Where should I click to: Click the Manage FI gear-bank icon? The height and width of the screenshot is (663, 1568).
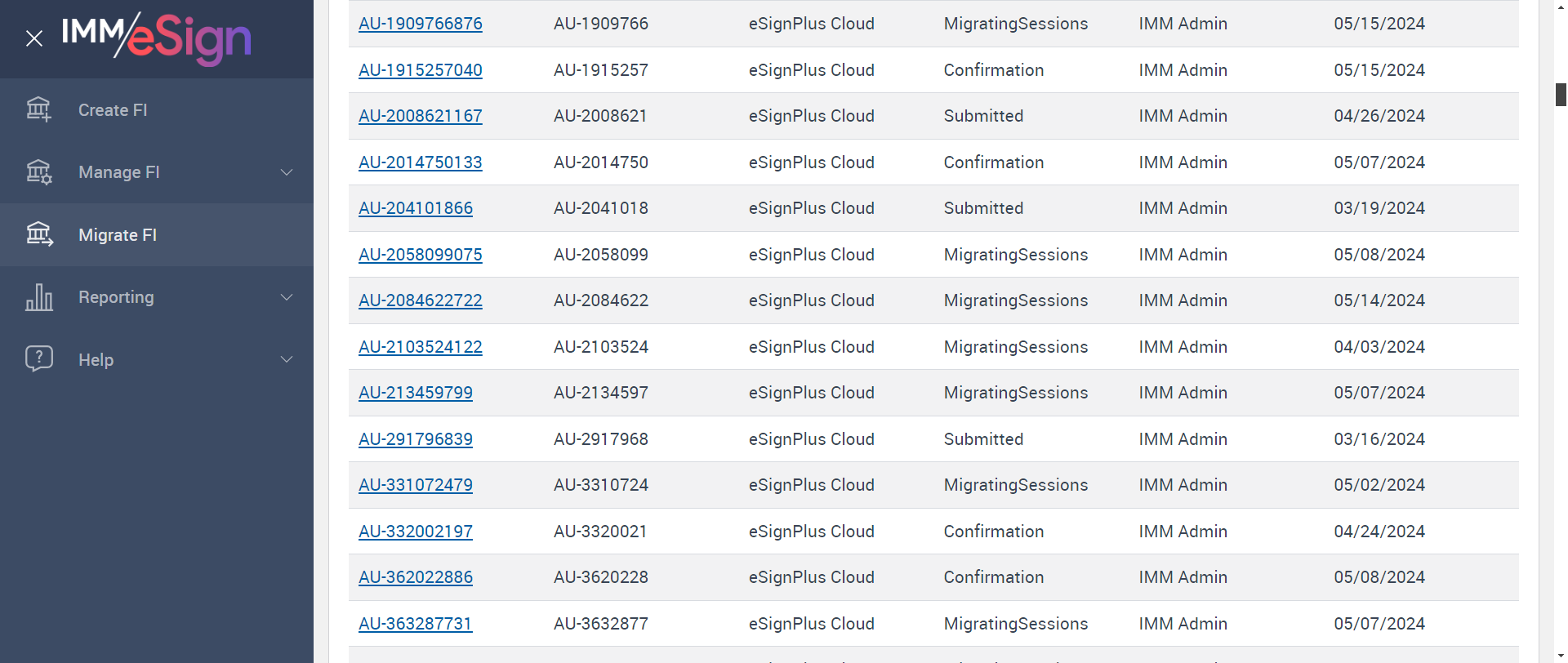tap(38, 172)
